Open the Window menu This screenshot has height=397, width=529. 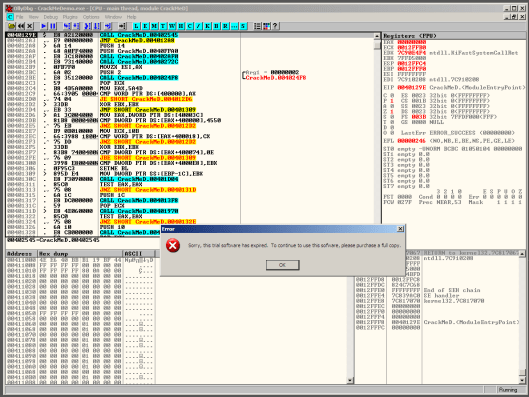click(113, 17)
